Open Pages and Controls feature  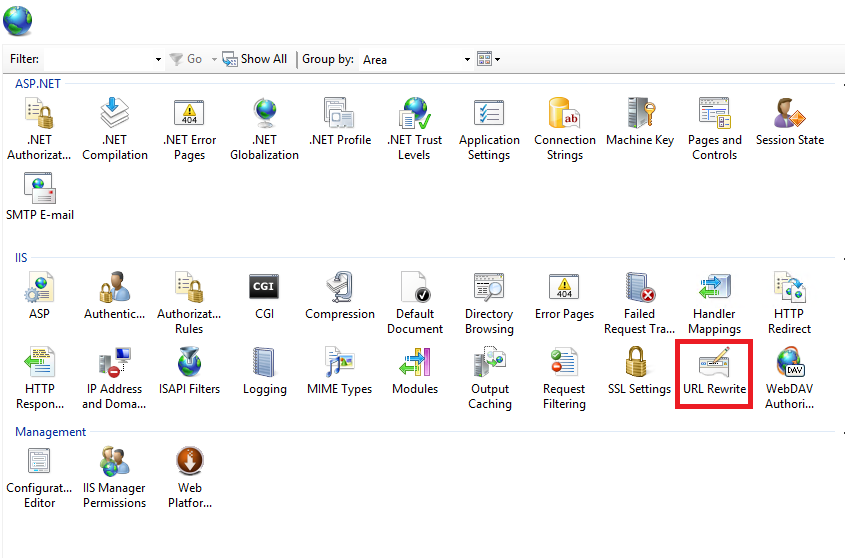(715, 129)
